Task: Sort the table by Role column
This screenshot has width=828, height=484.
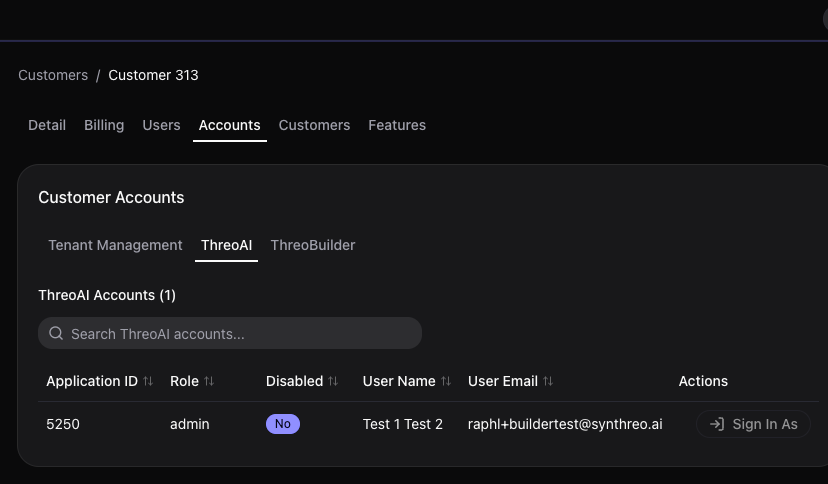Action: click(209, 381)
